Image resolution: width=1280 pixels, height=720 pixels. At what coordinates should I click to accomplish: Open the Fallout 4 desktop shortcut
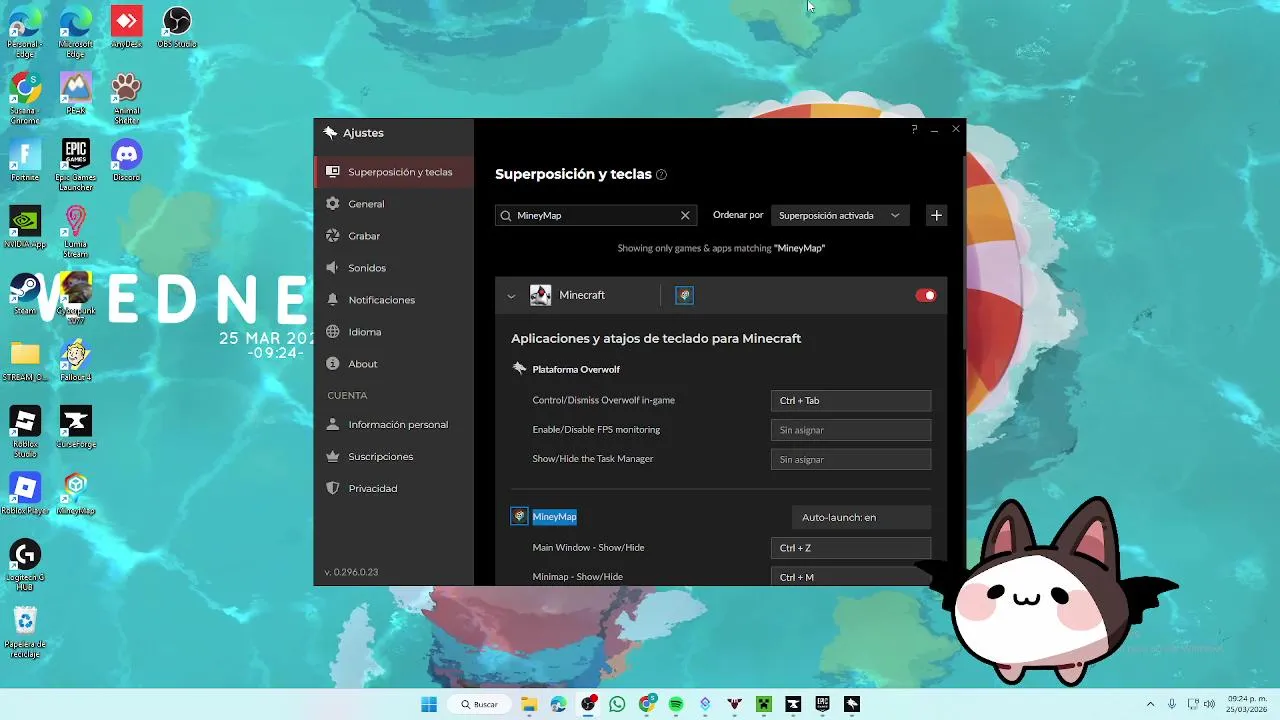[x=75, y=360]
